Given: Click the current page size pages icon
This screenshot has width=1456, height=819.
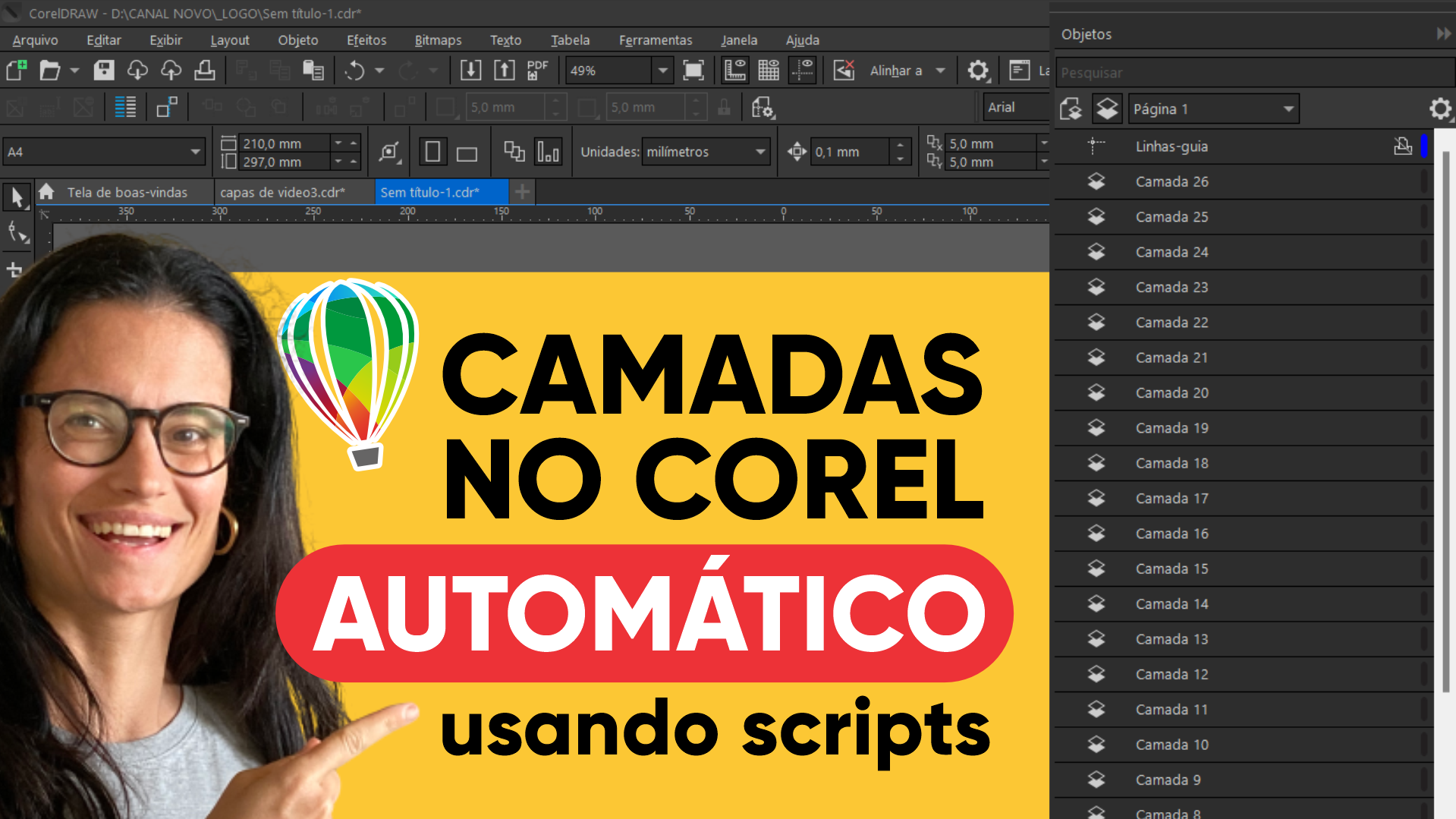Looking at the screenshot, I should (x=514, y=152).
